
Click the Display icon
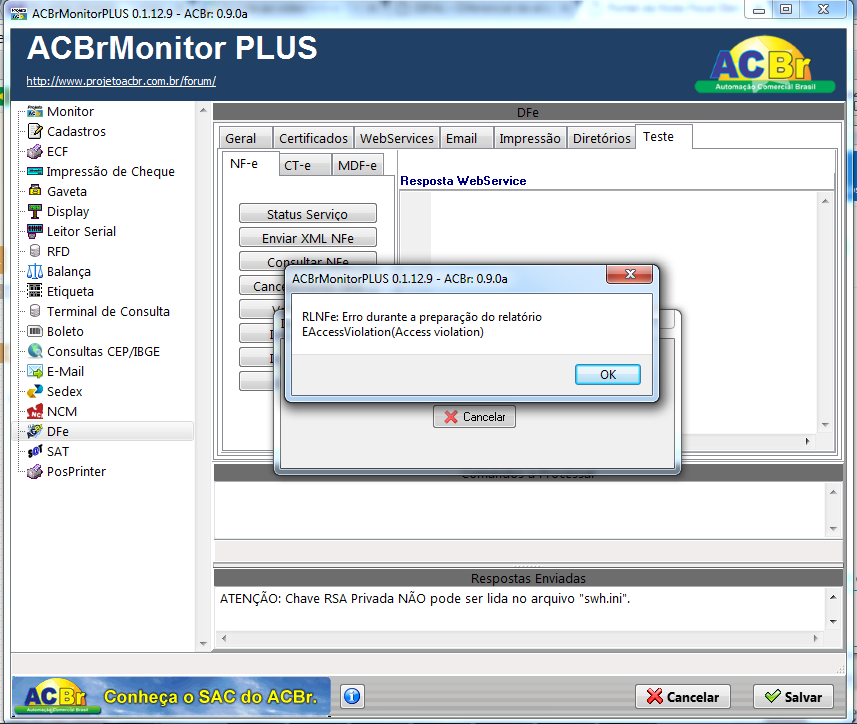pos(35,211)
